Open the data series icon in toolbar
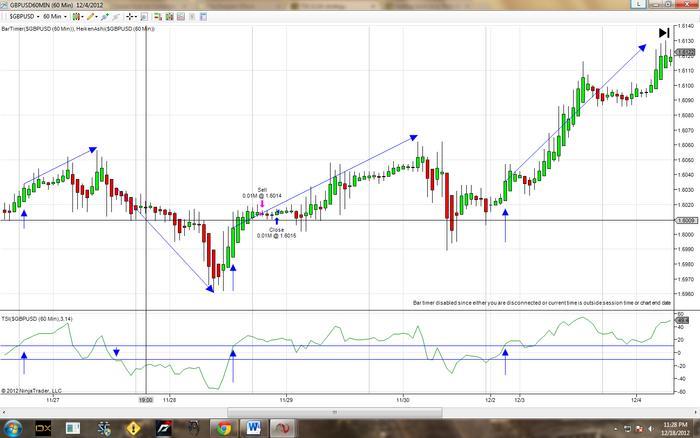 (169, 17)
